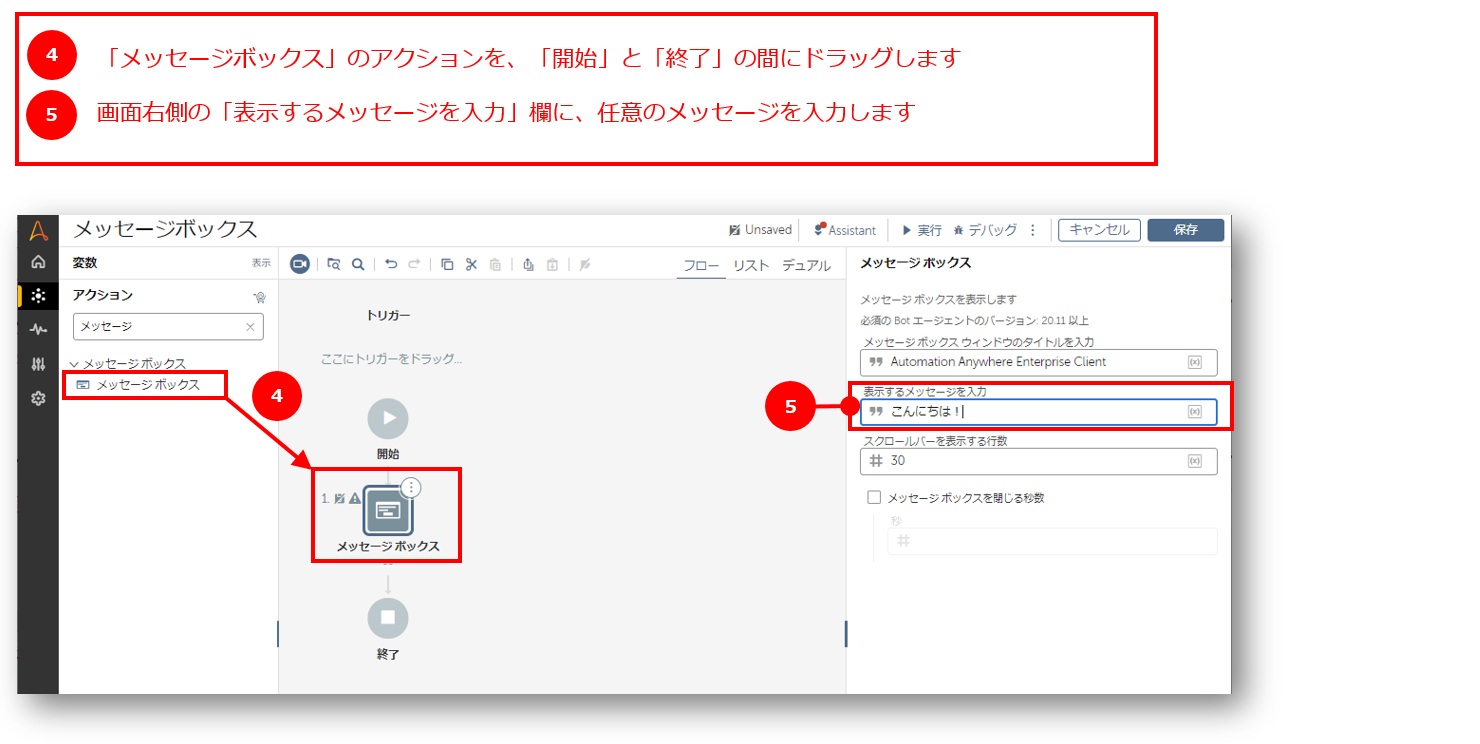Click the action packages icon beside アクション

tap(259, 296)
